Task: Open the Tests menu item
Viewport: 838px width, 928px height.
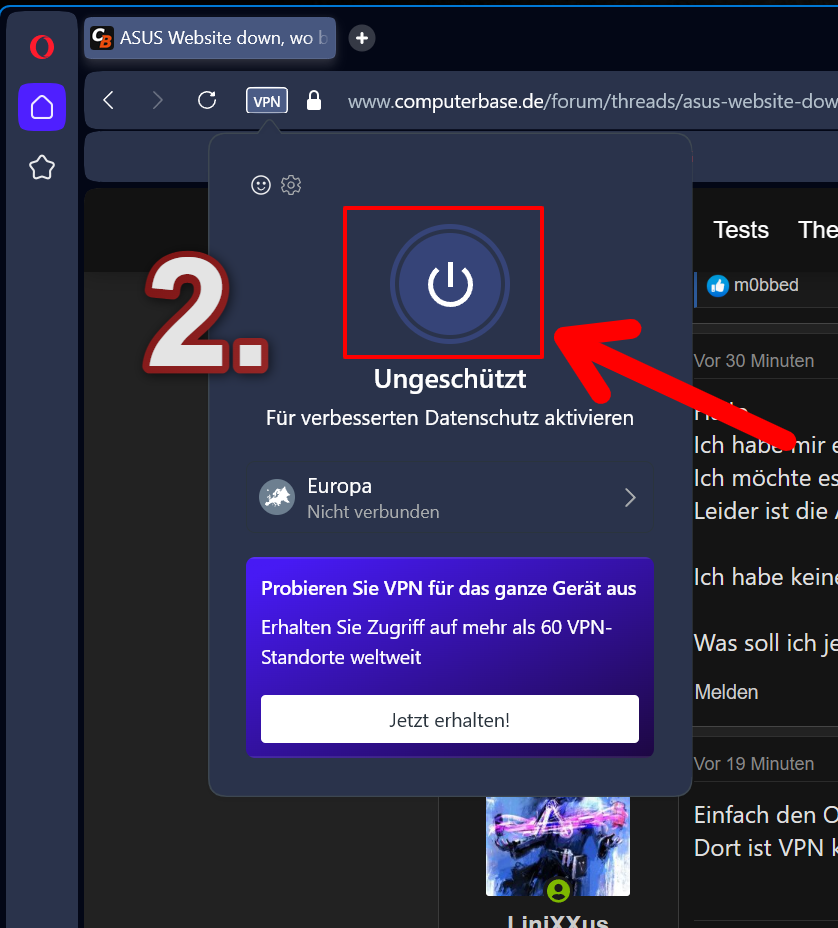Action: (741, 230)
